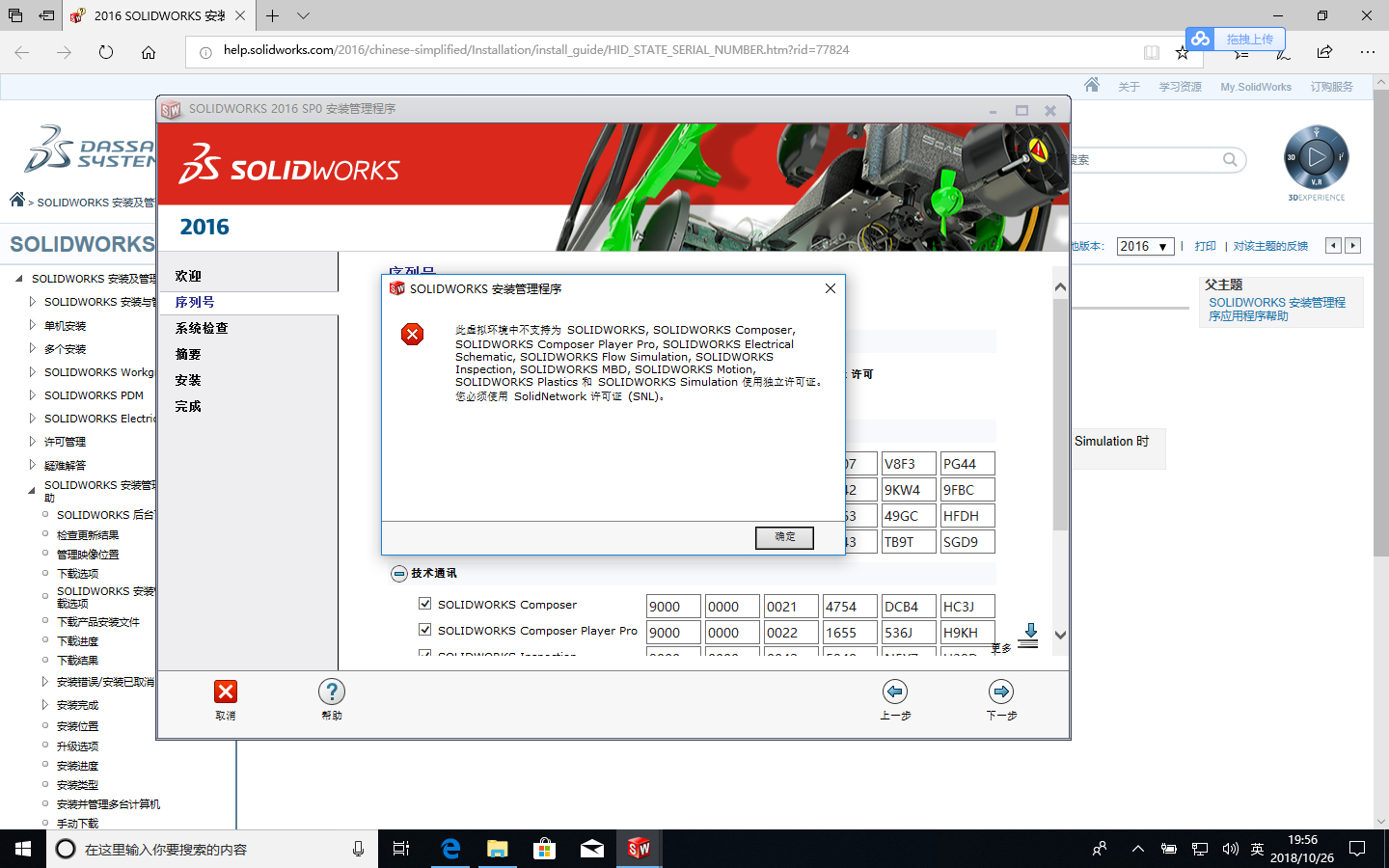Open the 订购服务 link
The width and height of the screenshot is (1389, 868).
pyautogui.click(x=1332, y=87)
